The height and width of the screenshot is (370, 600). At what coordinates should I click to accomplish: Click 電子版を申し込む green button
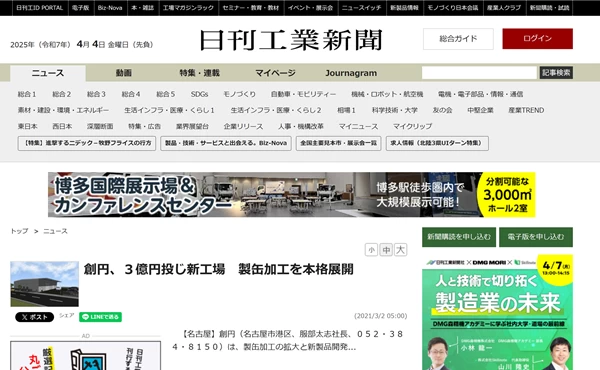tap(536, 237)
